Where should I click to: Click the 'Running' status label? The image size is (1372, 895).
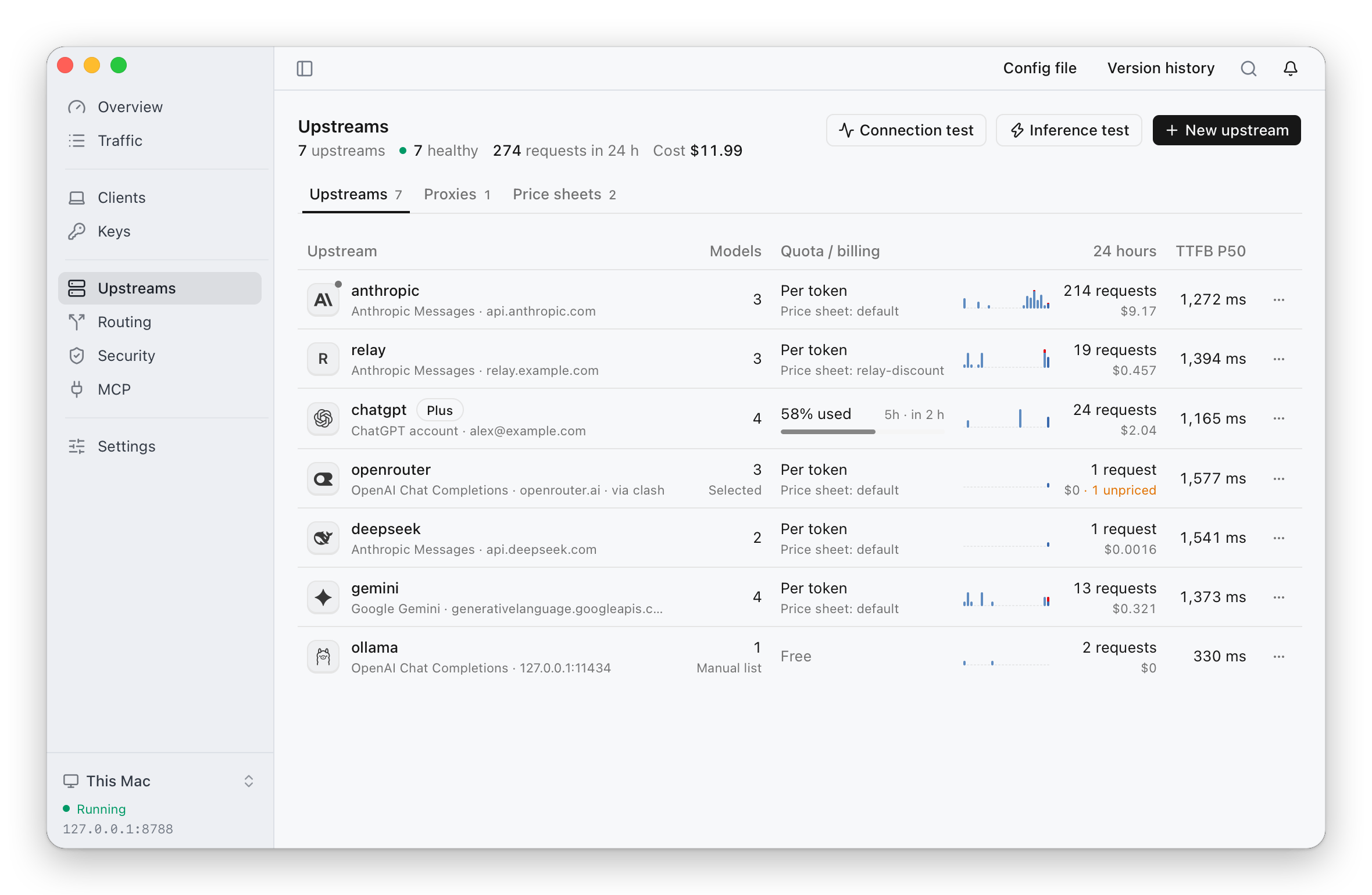101,809
